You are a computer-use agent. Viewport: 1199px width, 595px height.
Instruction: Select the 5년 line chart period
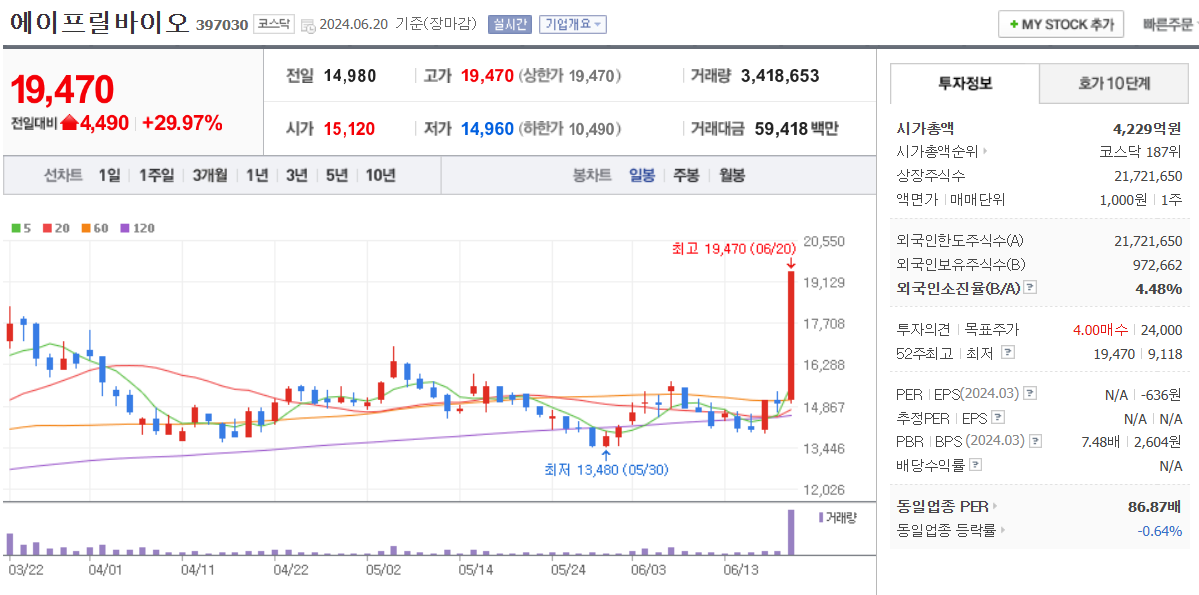[336, 175]
